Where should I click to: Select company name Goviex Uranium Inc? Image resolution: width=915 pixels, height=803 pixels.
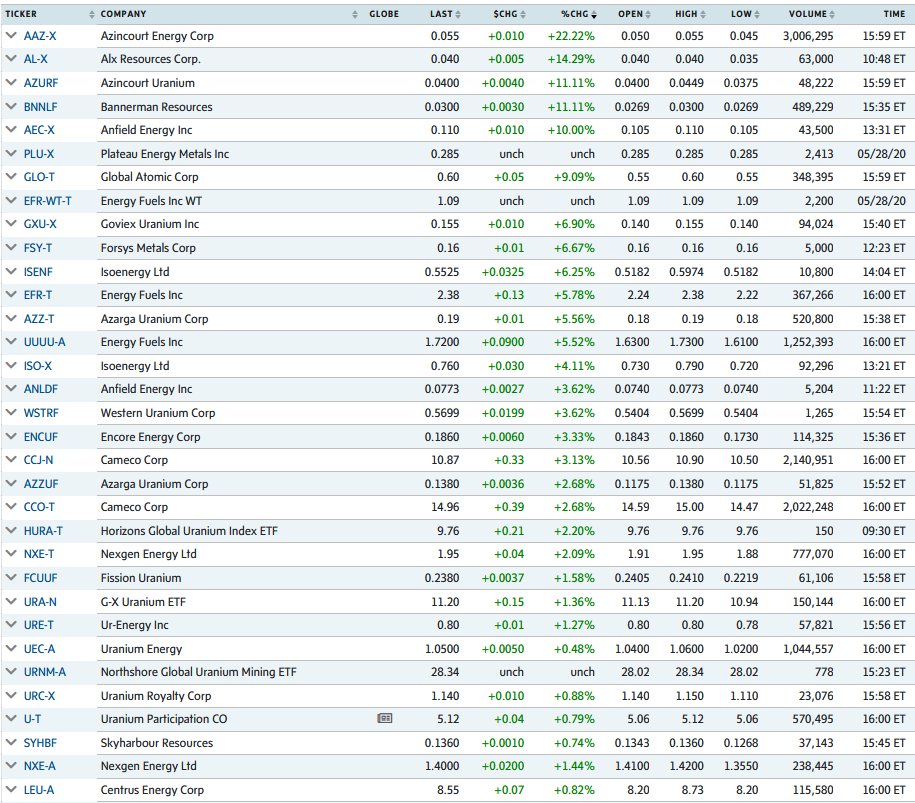(149, 224)
